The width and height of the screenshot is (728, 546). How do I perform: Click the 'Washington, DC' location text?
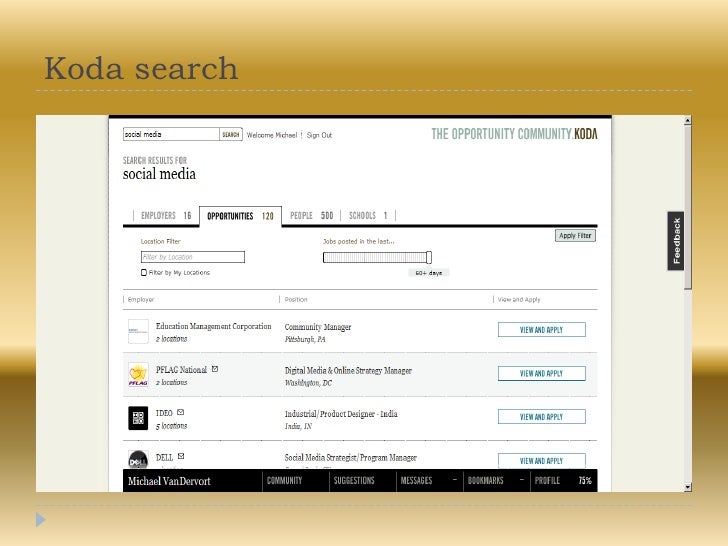tap(308, 383)
